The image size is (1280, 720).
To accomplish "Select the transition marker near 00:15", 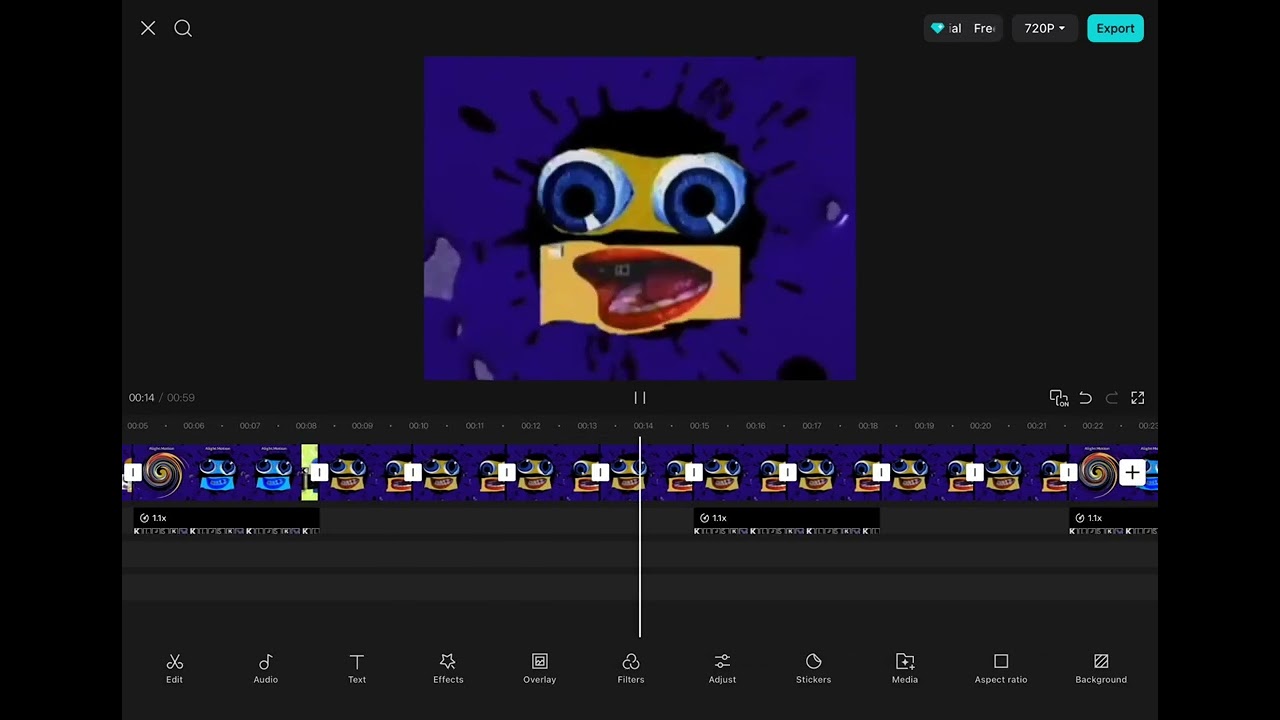I will (694, 472).
